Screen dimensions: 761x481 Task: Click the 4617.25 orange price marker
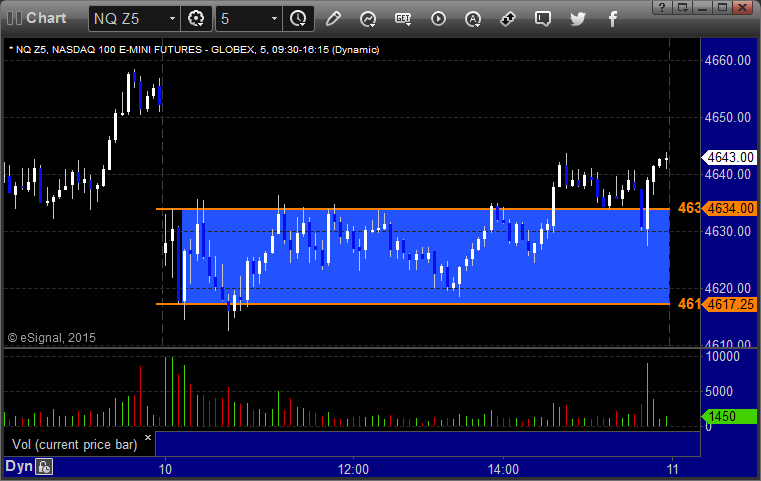tap(729, 304)
